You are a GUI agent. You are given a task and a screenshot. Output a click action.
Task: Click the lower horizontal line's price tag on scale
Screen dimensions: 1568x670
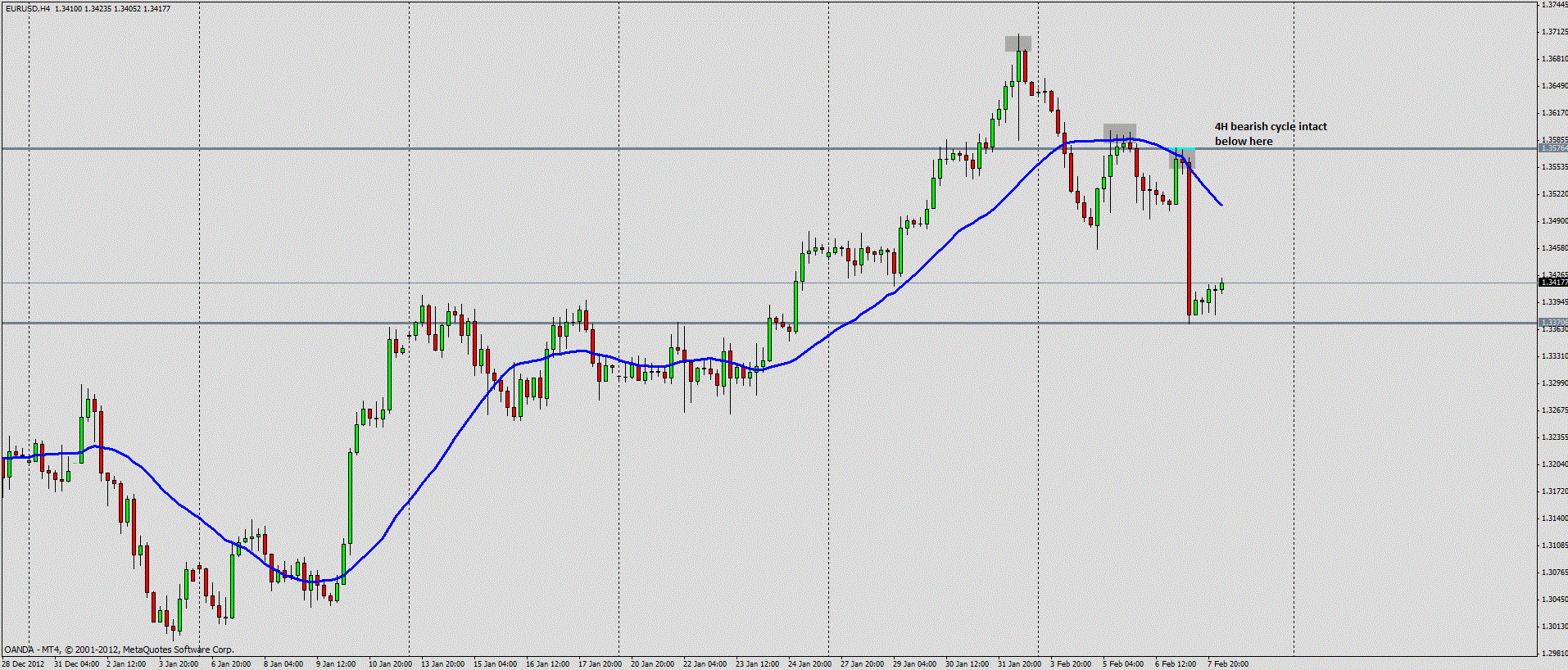1552,323
